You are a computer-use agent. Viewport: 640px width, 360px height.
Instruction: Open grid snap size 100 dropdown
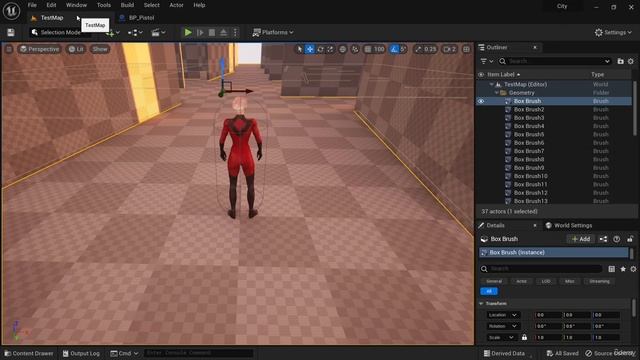[379, 49]
